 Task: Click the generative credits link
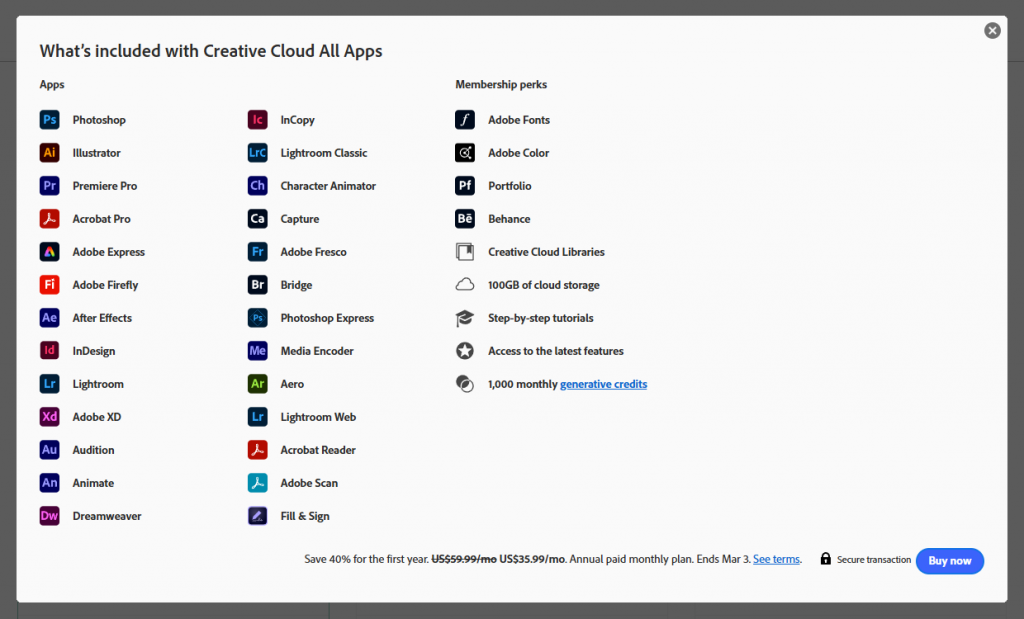[x=603, y=383]
